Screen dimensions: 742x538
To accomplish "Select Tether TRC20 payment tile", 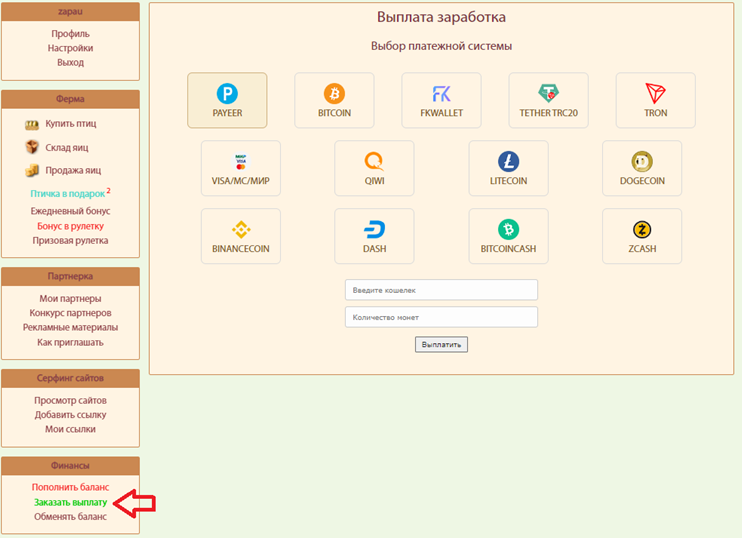I will [x=548, y=100].
